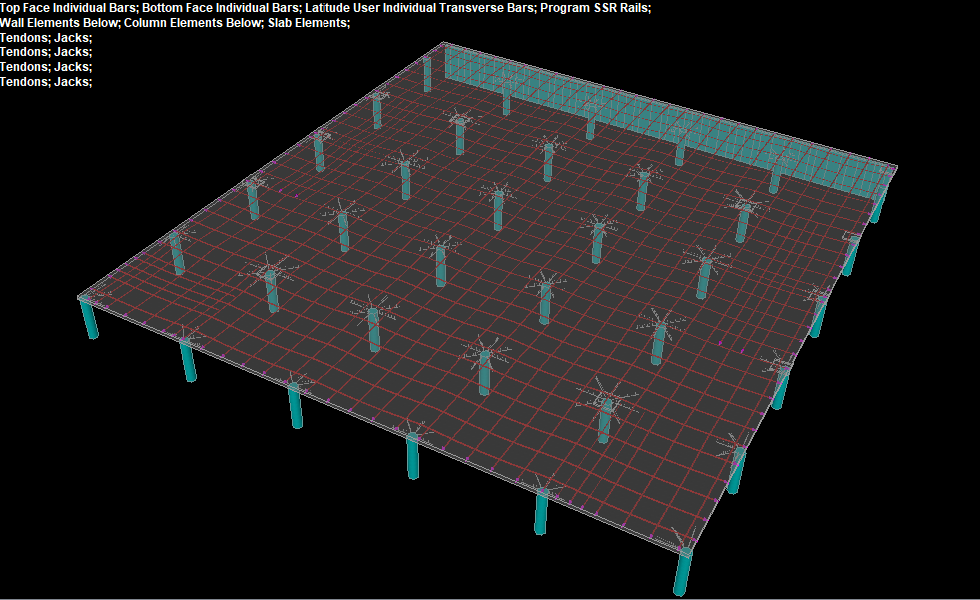Select the second Tendons; Jacks line
The image size is (980, 600).
45,52
